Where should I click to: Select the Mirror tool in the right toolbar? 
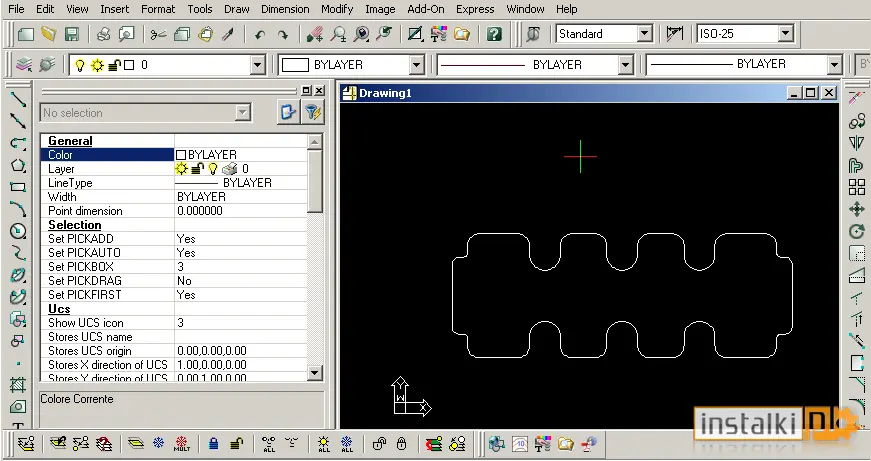[x=857, y=143]
